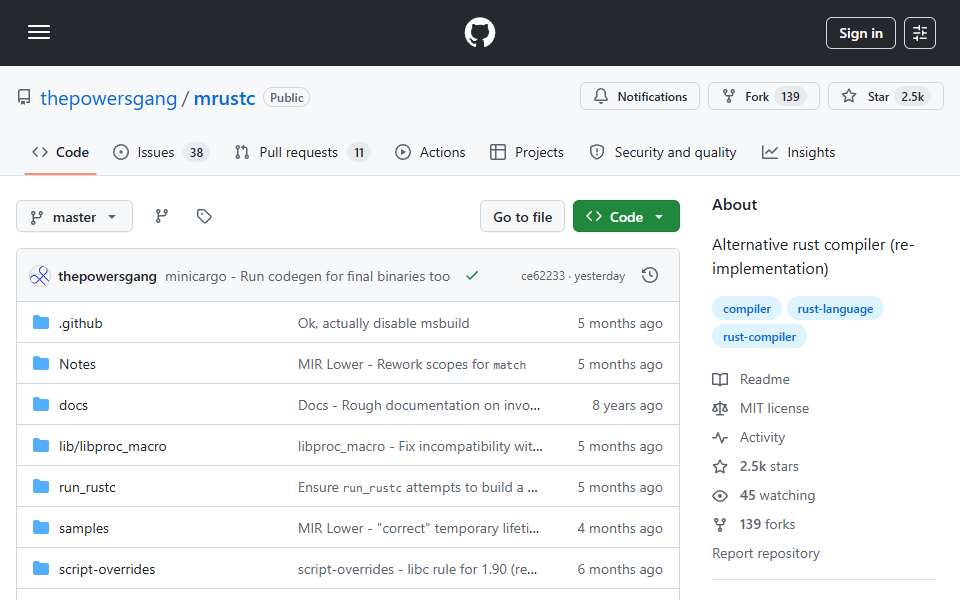Star the mrustc repository

(885, 97)
